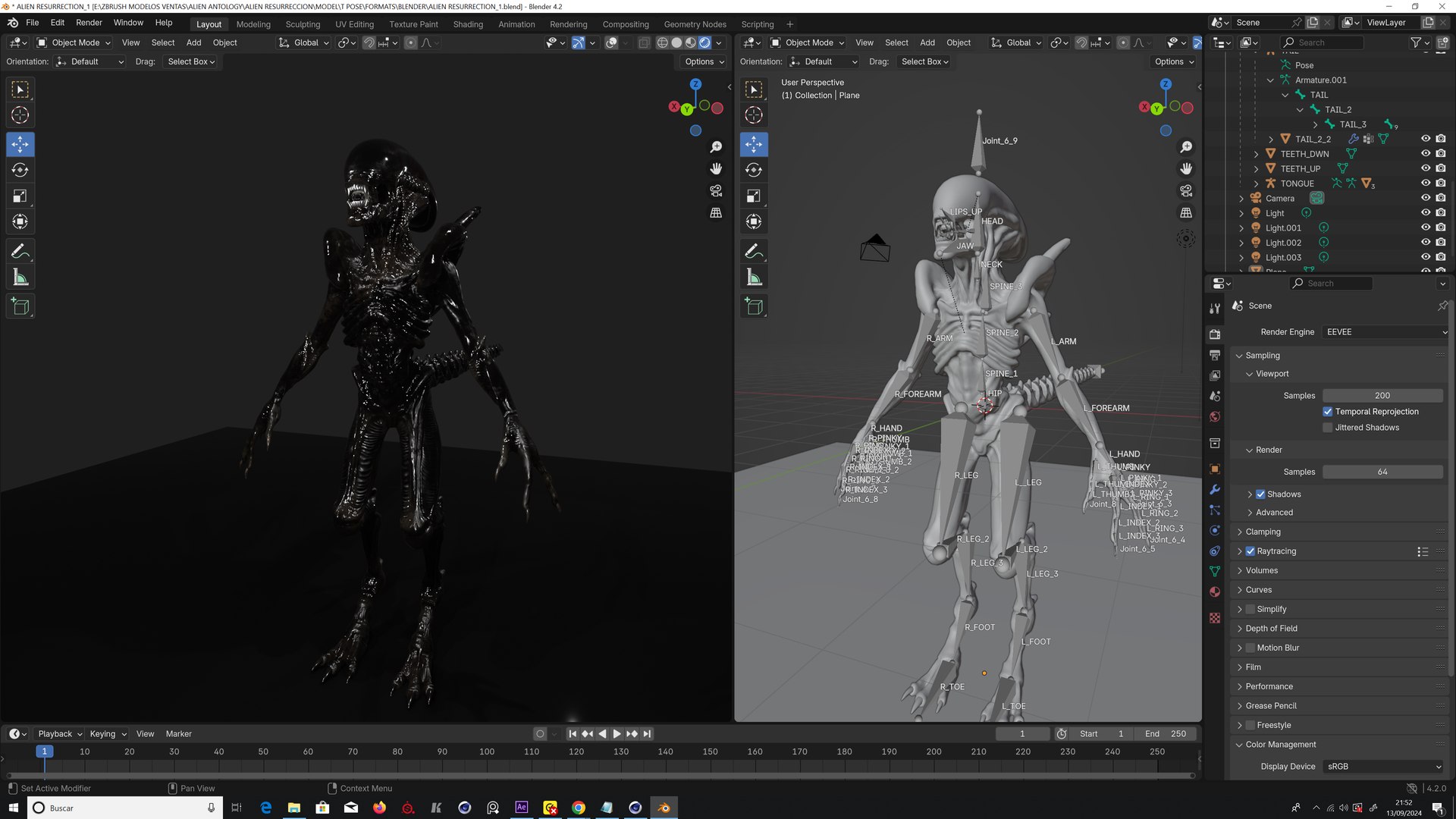This screenshot has width=1456, height=819.
Task: Activate the Cursor tool in right viewport
Action: coord(754,115)
